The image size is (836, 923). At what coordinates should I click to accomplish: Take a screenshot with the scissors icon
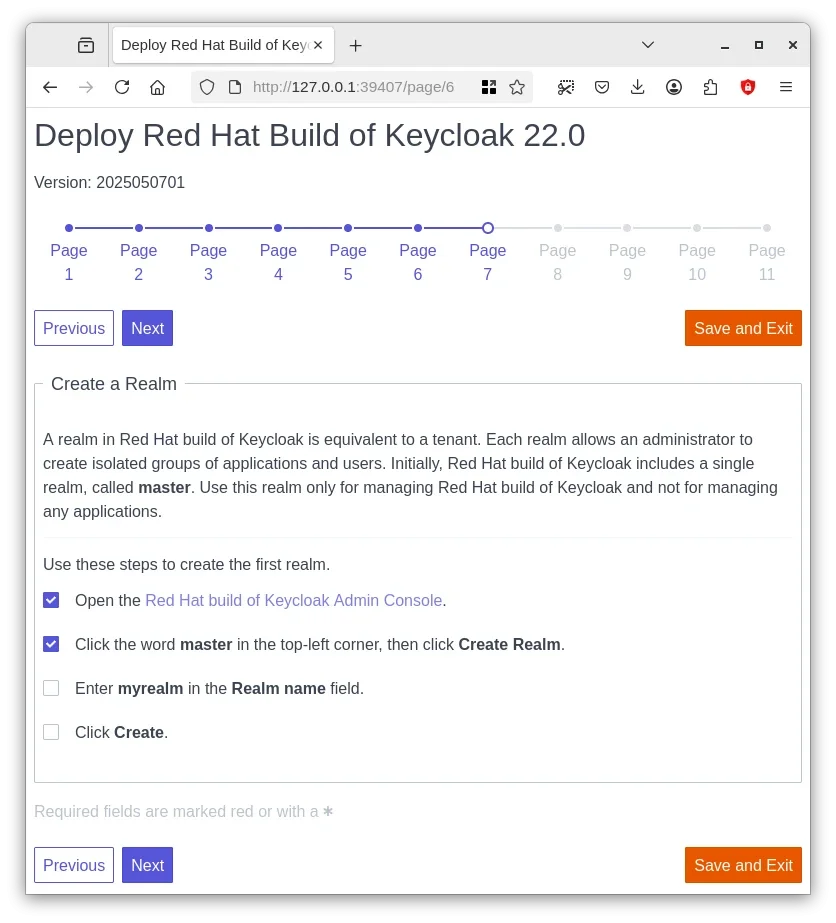tap(566, 87)
